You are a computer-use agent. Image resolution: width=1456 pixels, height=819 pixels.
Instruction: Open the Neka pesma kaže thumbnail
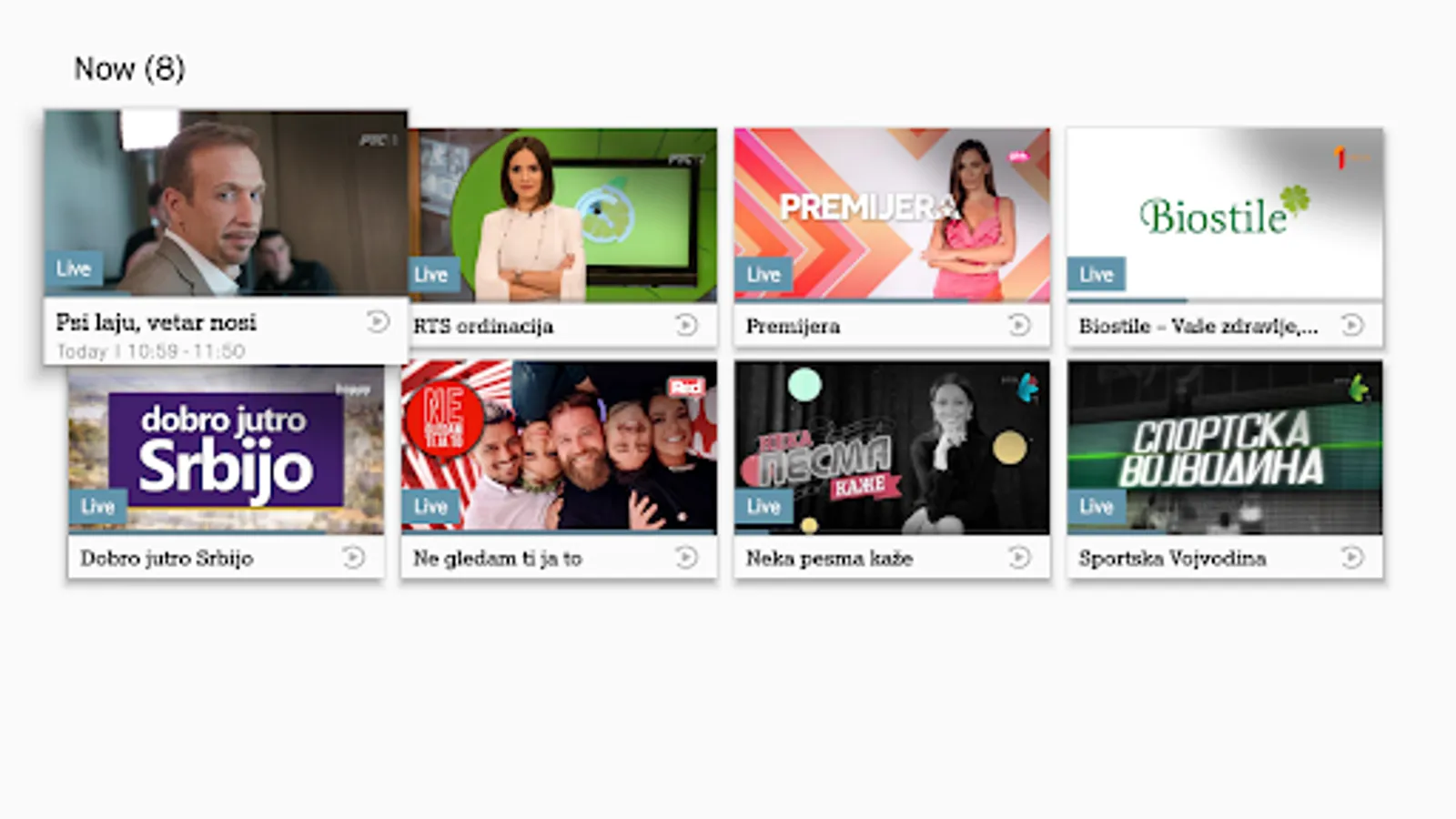pos(892,448)
